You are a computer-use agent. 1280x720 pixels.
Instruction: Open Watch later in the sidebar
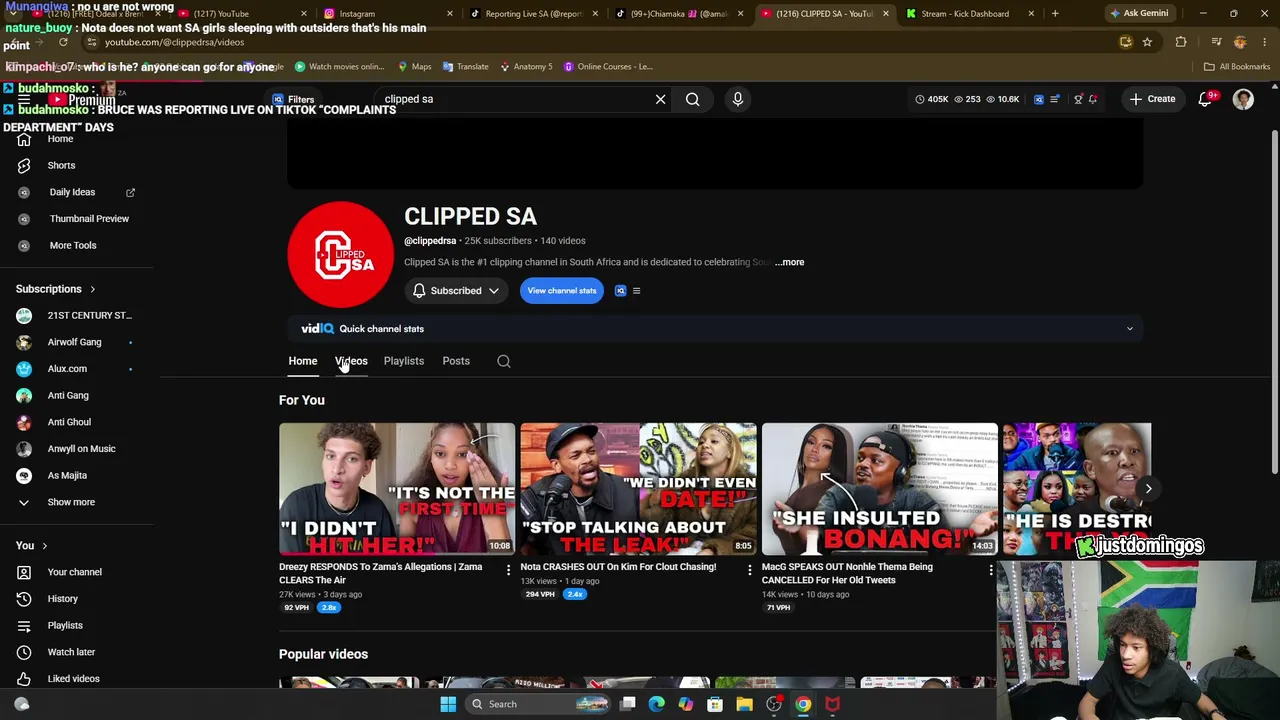(71, 652)
